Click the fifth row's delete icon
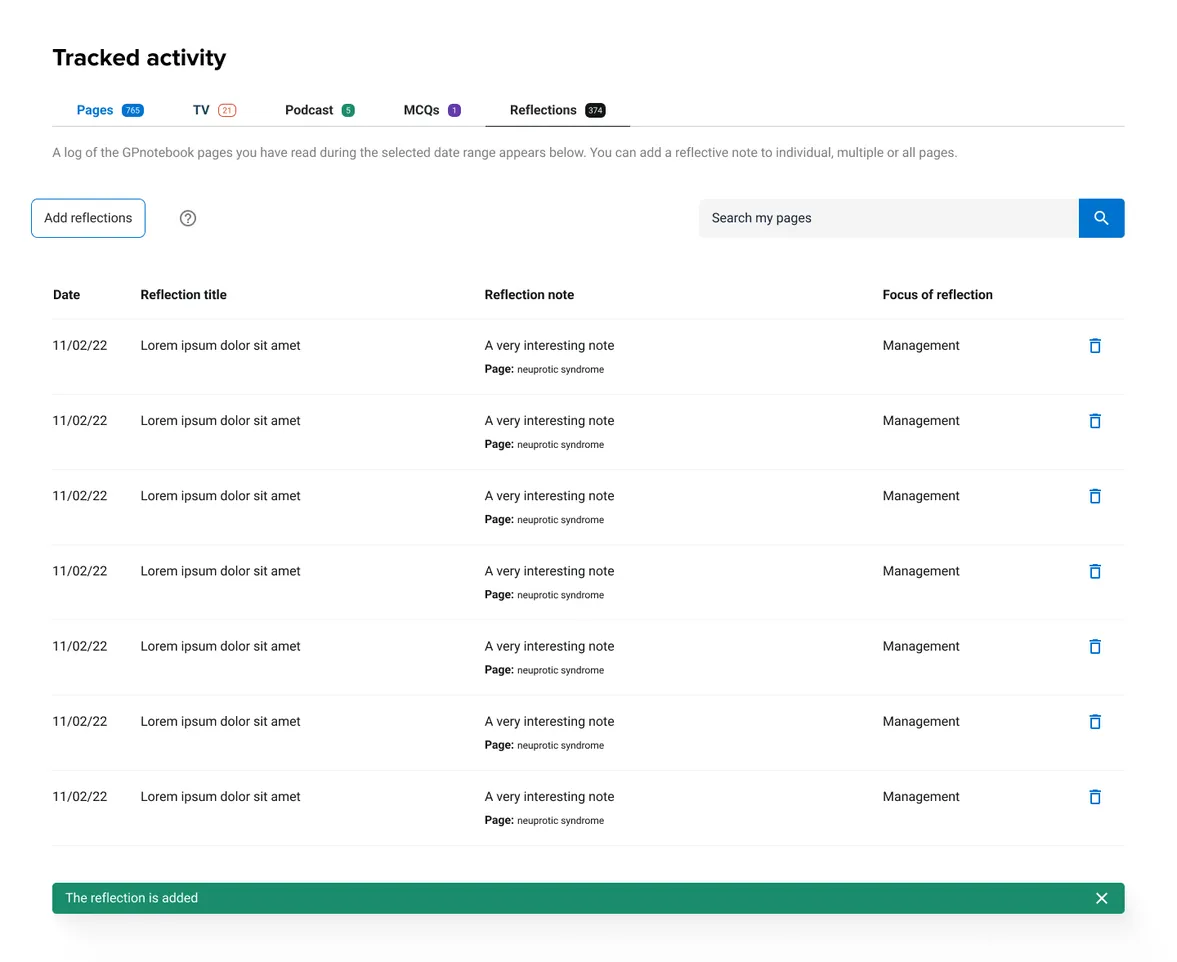Screen dimensions: 1177x962 click(x=1095, y=647)
